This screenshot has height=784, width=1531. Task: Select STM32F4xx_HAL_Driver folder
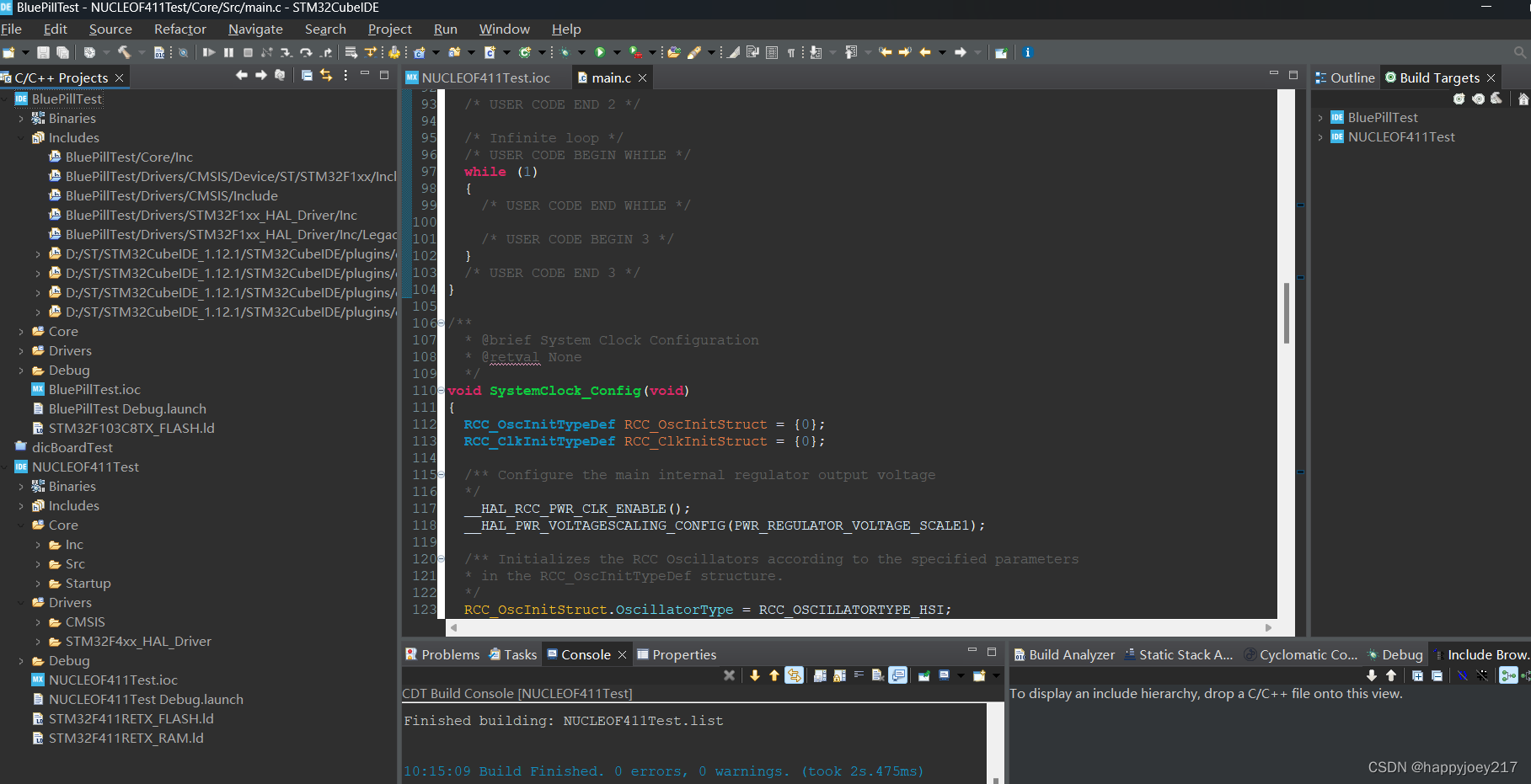coord(138,642)
